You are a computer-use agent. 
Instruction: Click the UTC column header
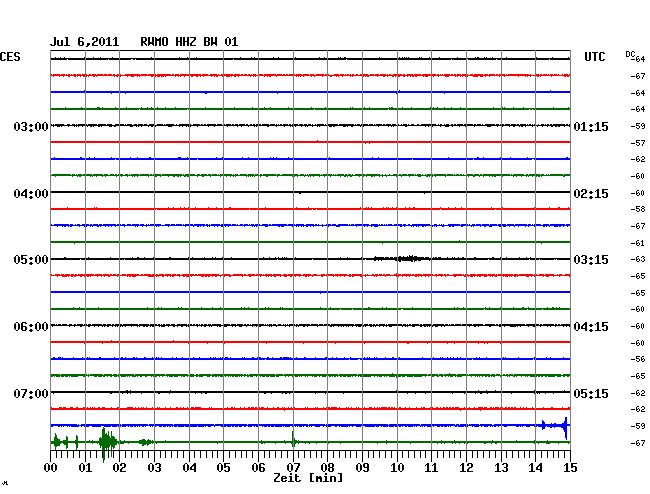(595, 57)
